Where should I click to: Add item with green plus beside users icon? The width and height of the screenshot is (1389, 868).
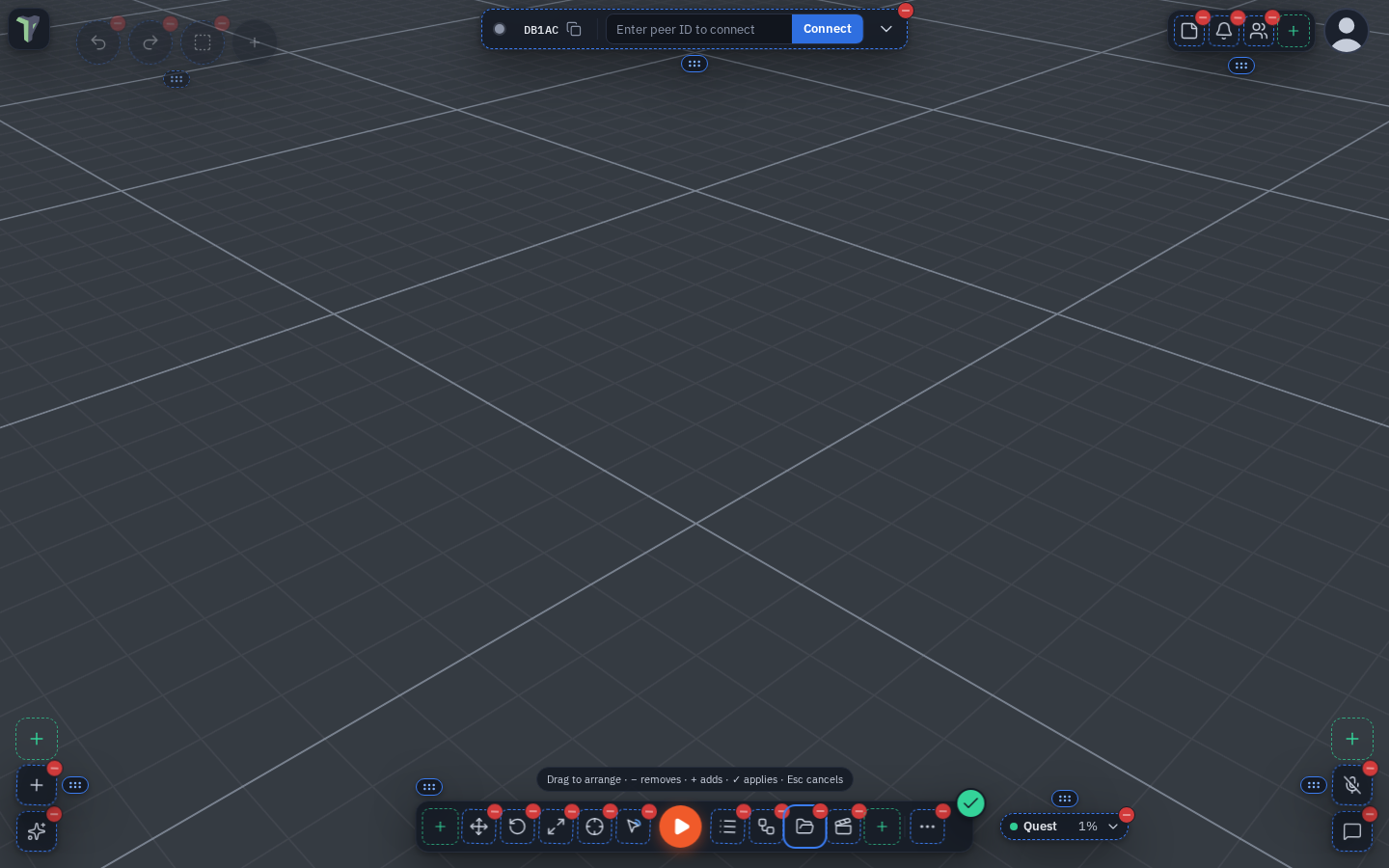pos(1294,31)
